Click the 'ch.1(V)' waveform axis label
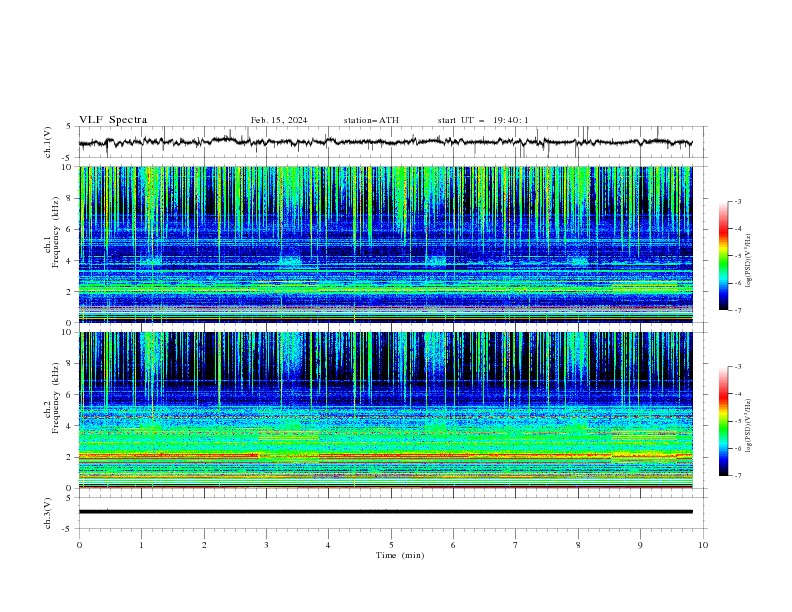Screen dimensions: 792x612 [48, 142]
